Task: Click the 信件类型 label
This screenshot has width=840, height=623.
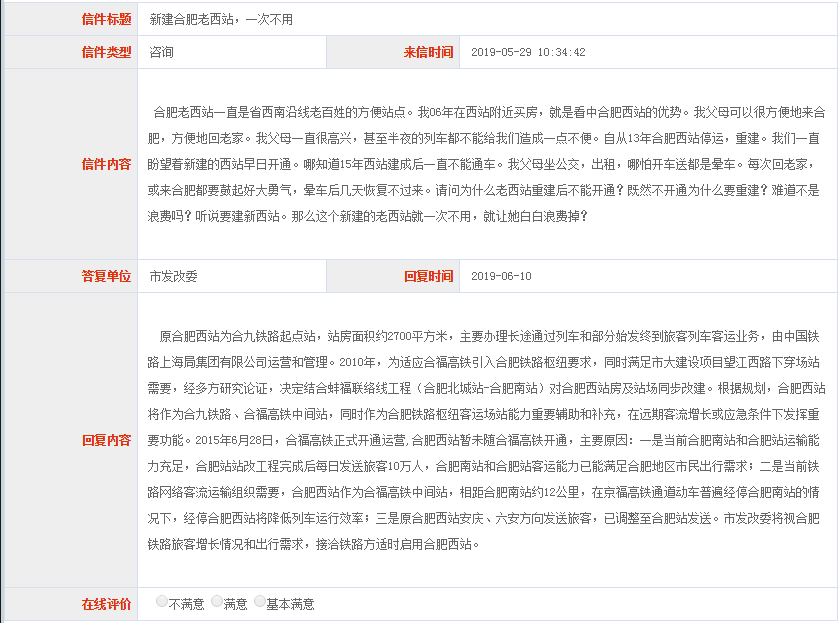Action: pos(106,52)
